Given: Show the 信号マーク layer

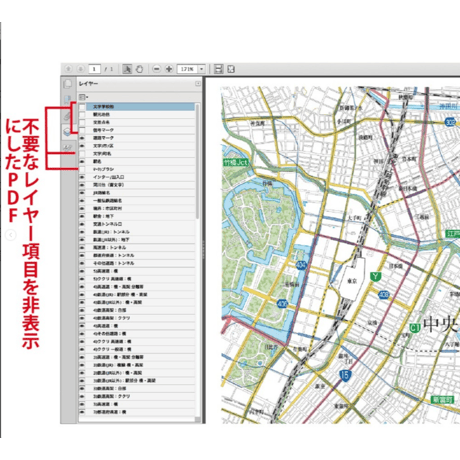Looking at the screenshot, I should (82, 130).
